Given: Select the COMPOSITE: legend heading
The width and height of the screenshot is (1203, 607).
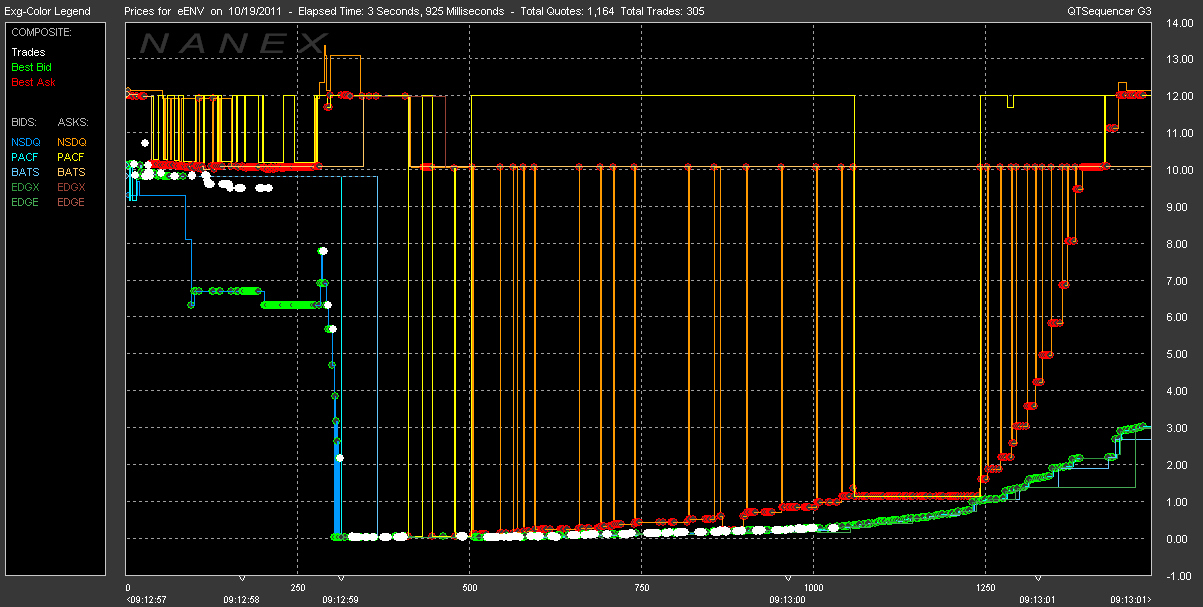Looking at the screenshot, I should (x=41, y=32).
